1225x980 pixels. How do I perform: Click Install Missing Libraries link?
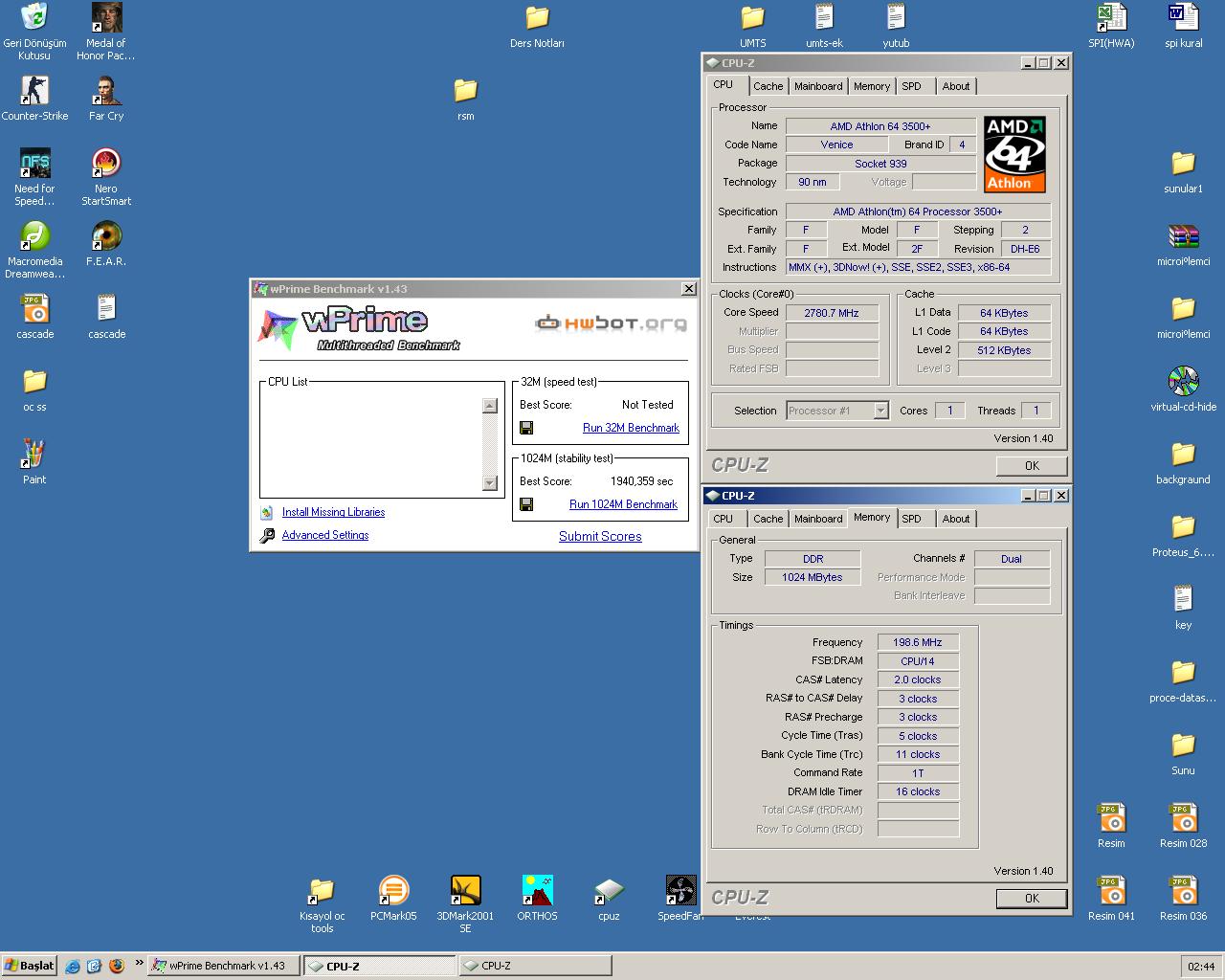pos(333,512)
